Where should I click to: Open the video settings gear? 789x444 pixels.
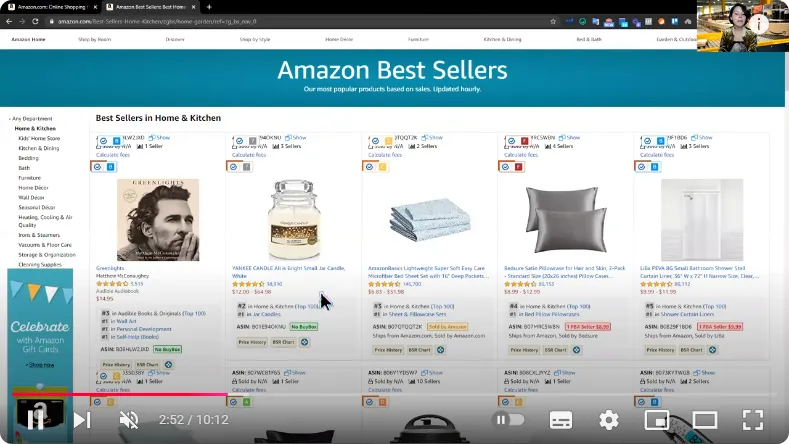coord(608,420)
